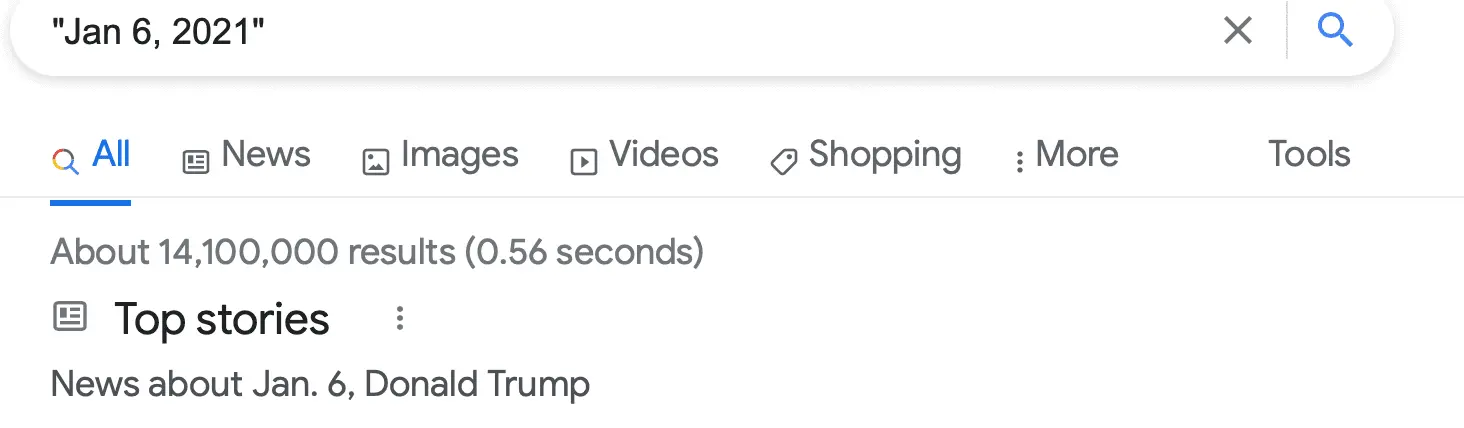Click the price tag icon beside Shopping
The image size is (1464, 428).
click(x=784, y=160)
